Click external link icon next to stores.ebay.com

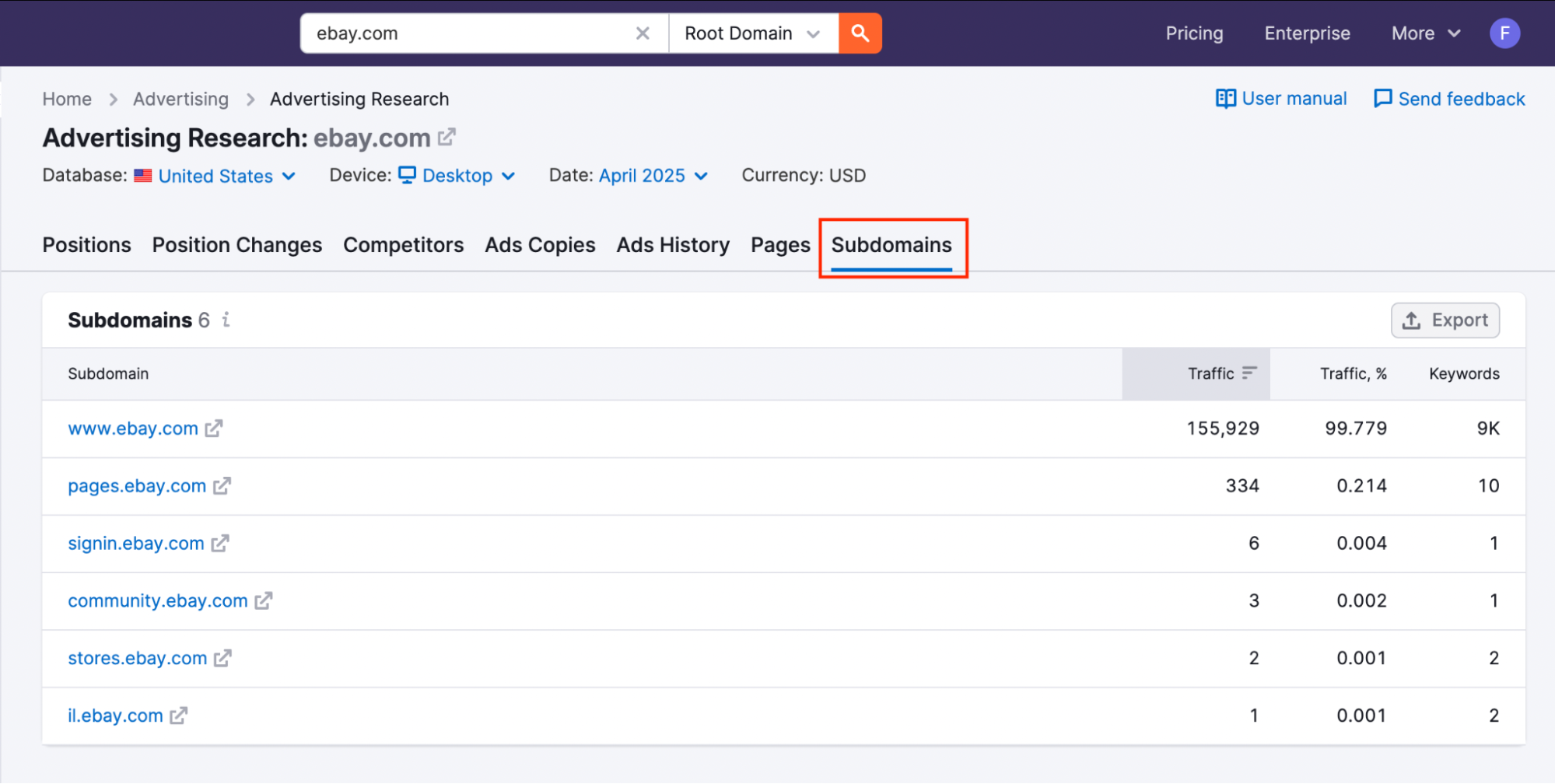click(223, 658)
